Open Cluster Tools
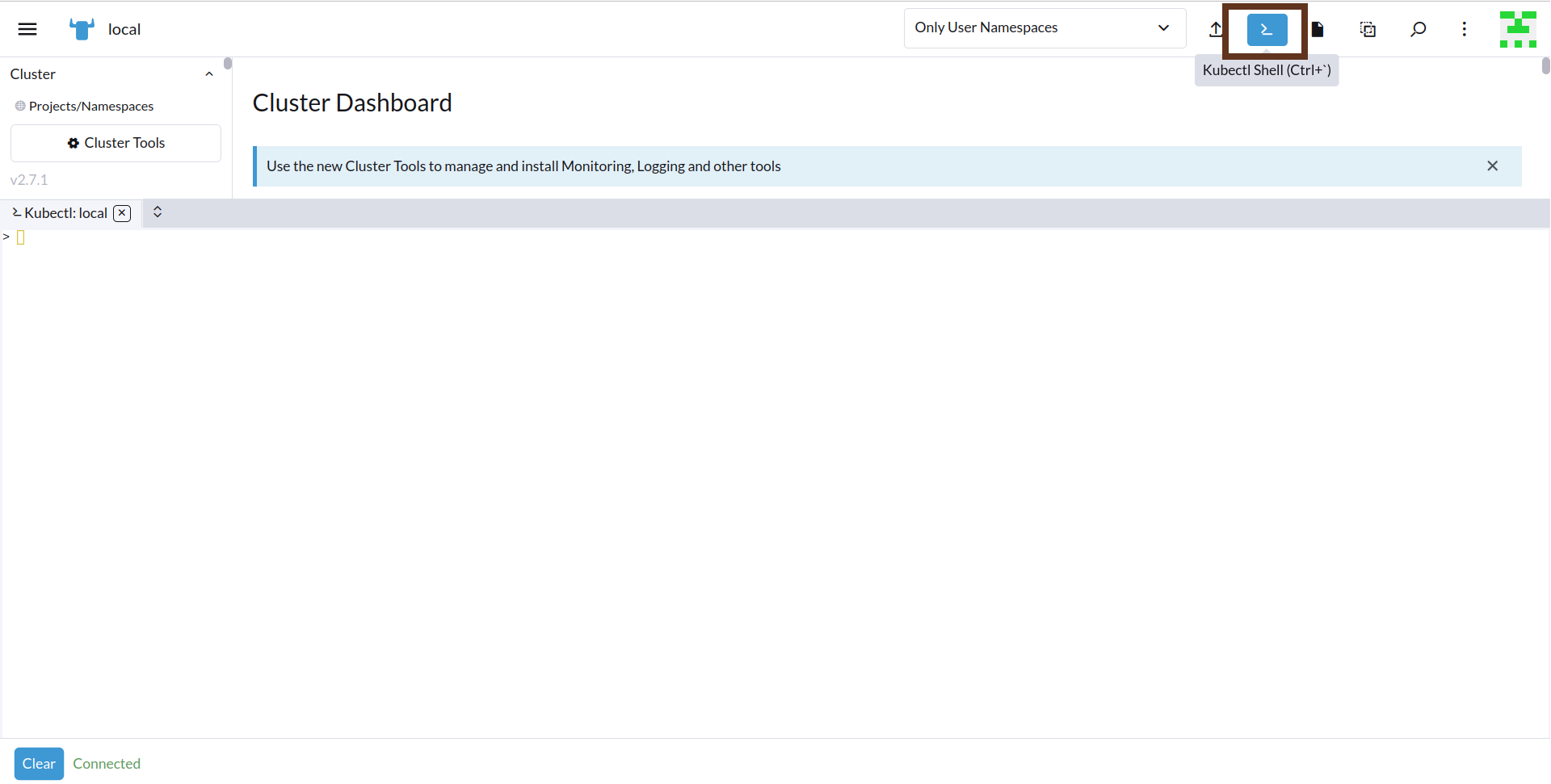This screenshot has width=1551, height=784. [x=116, y=143]
